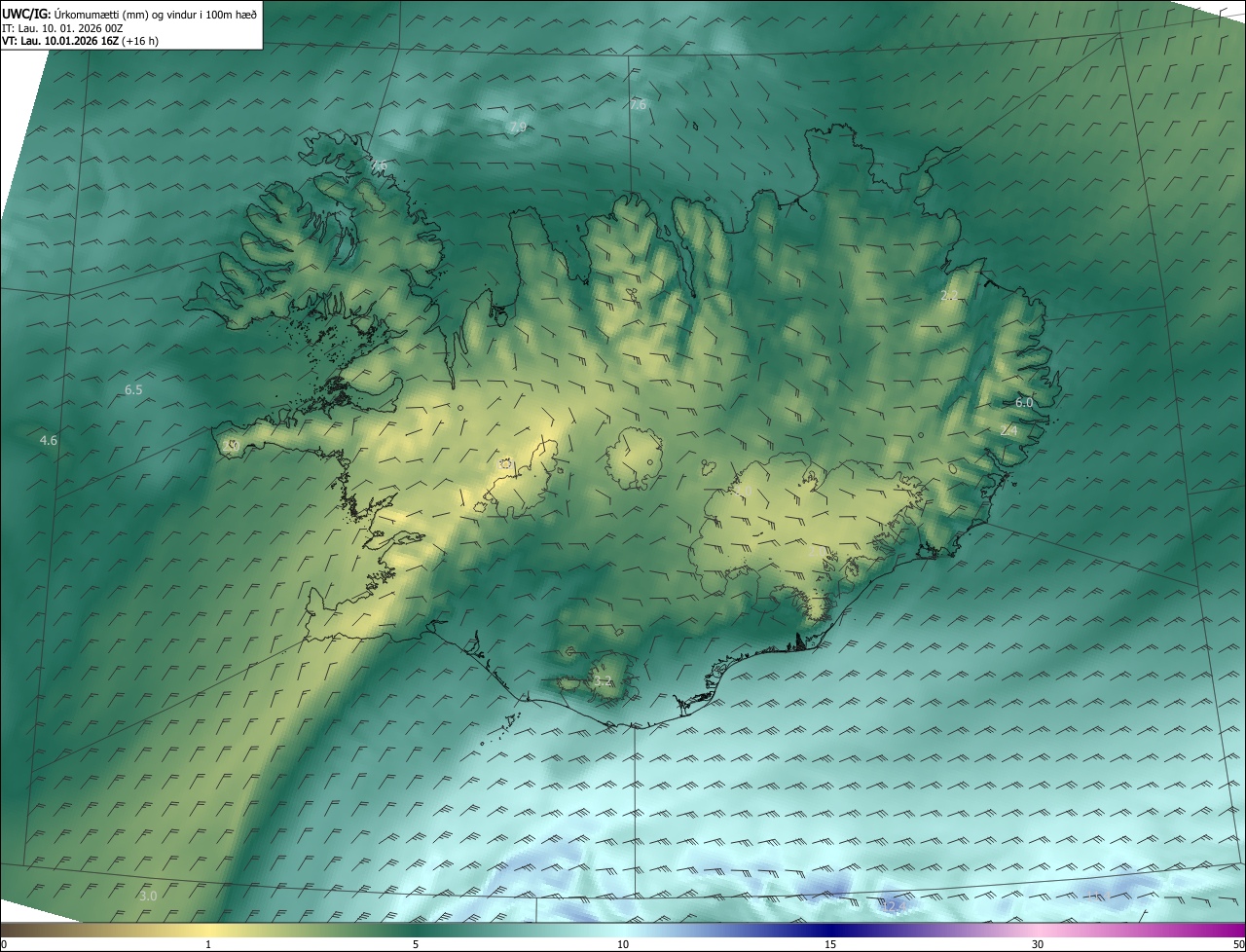Click the 6.0 value in the Eastfjords
The image size is (1246, 952).
pyautogui.click(x=1024, y=402)
